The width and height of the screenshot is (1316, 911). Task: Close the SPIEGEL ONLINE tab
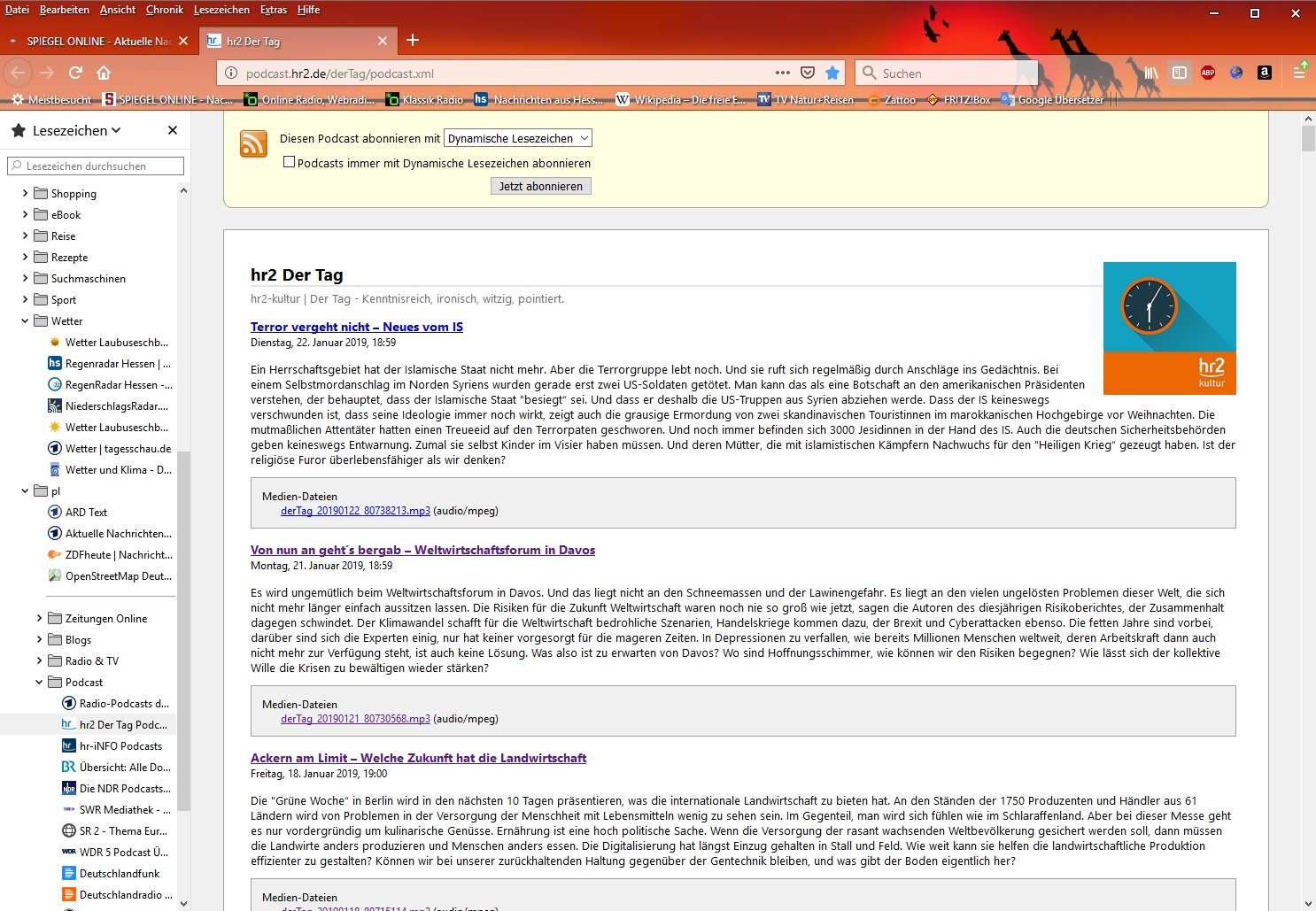coord(183,41)
